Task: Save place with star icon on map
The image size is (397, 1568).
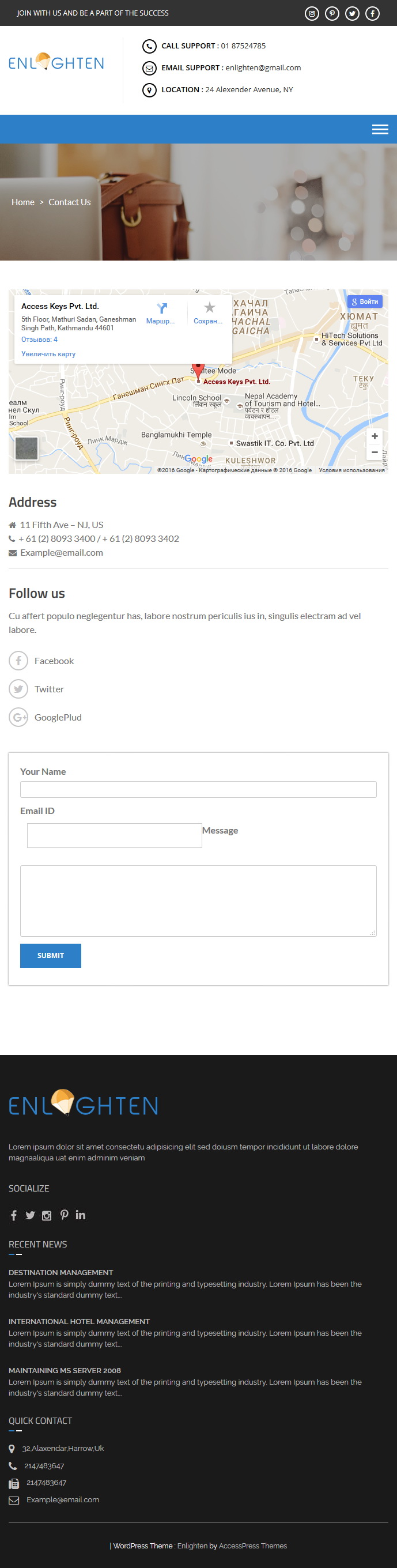Action: (x=209, y=307)
